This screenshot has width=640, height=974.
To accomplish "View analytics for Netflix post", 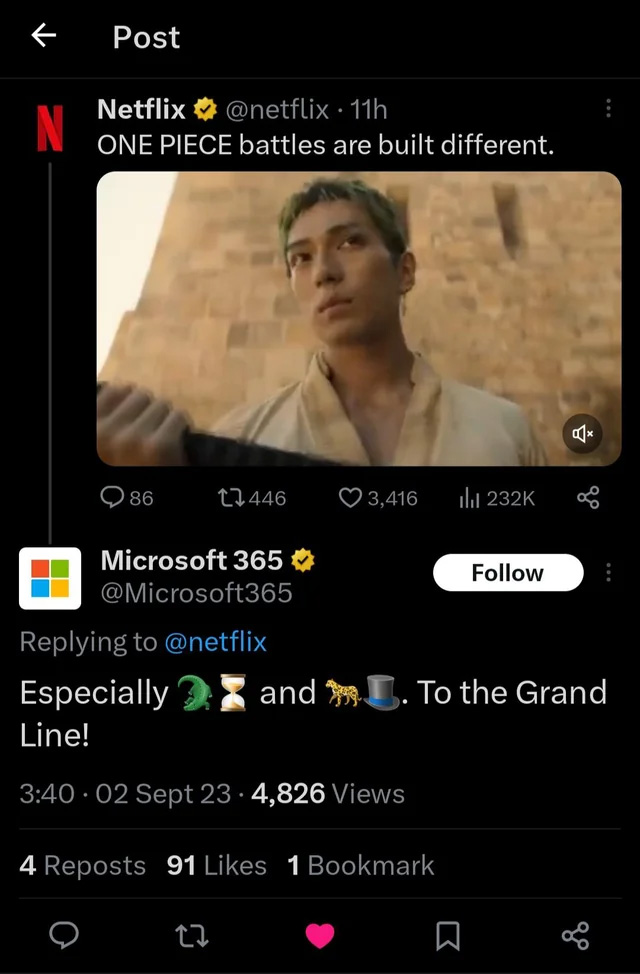I will click(467, 497).
